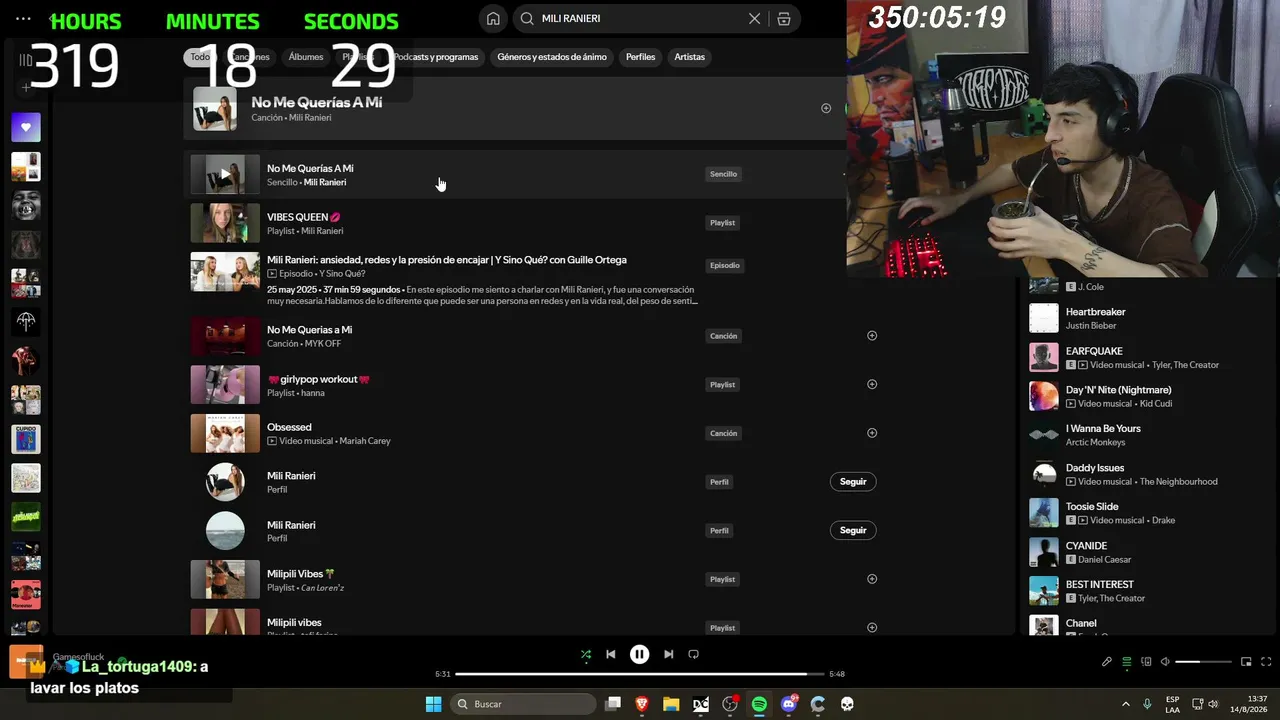Open the umbrella-logo album in the sidebar

point(26,322)
